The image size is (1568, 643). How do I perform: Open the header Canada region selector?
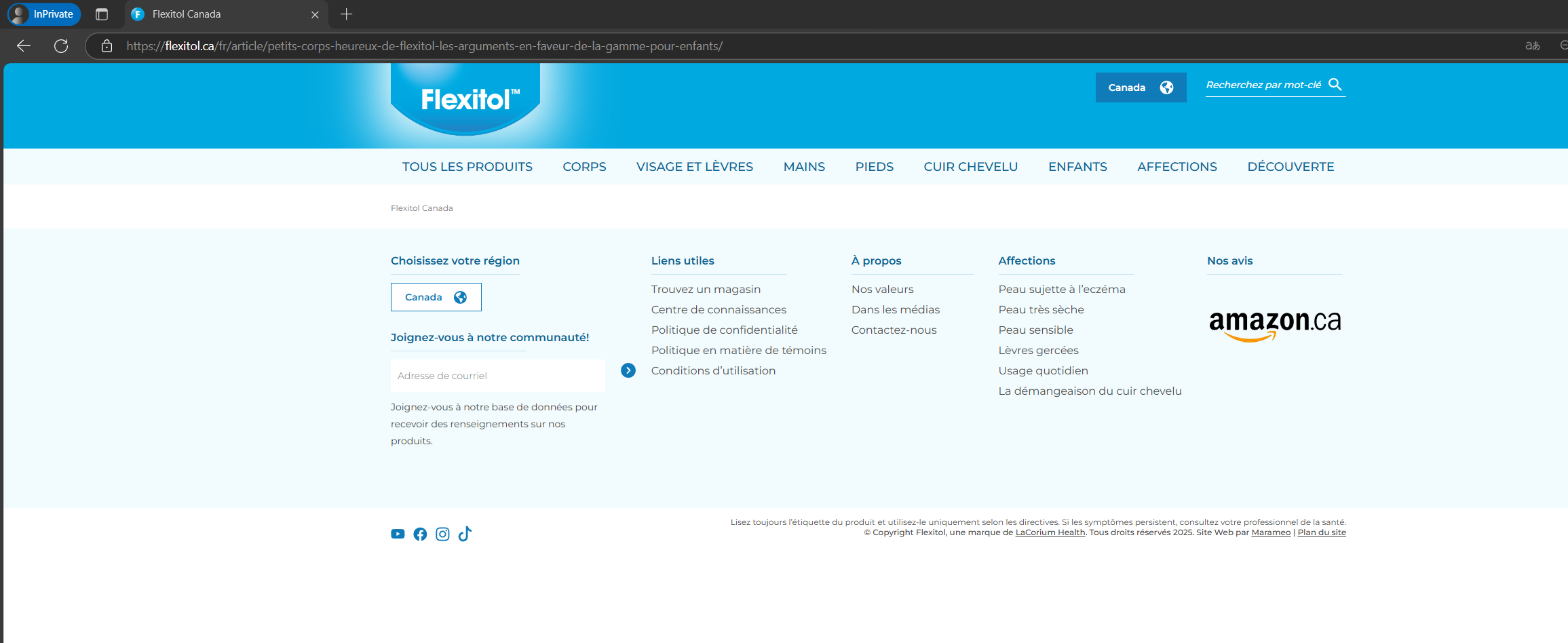pos(1141,87)
